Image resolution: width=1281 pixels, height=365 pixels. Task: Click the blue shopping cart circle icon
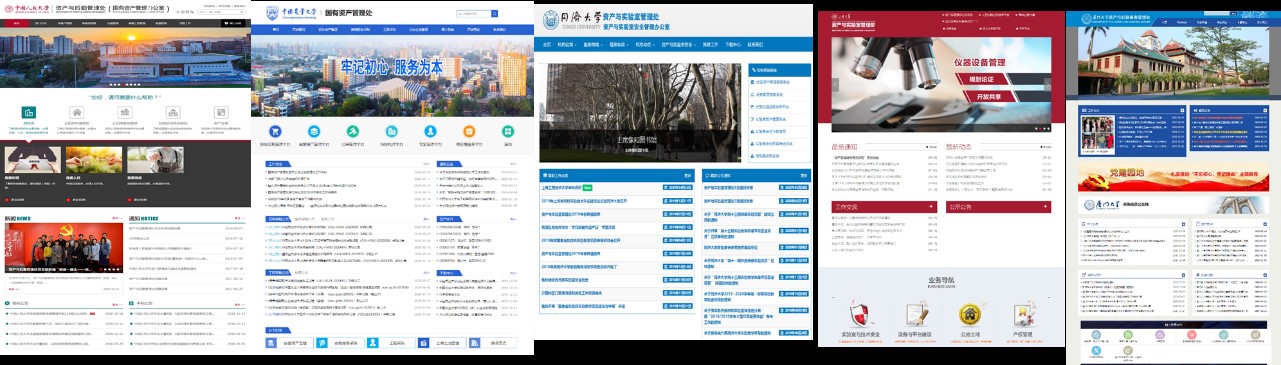click(x=274, y=131)
